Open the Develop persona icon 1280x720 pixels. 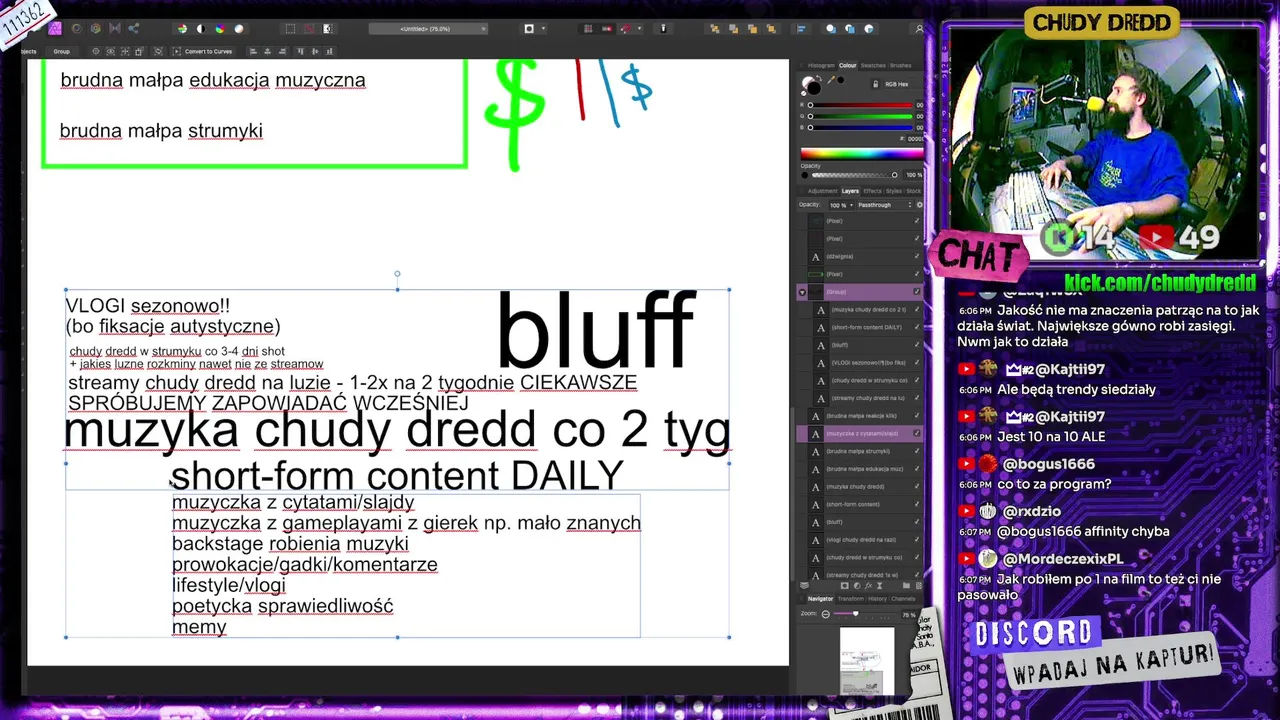point(96,29)
